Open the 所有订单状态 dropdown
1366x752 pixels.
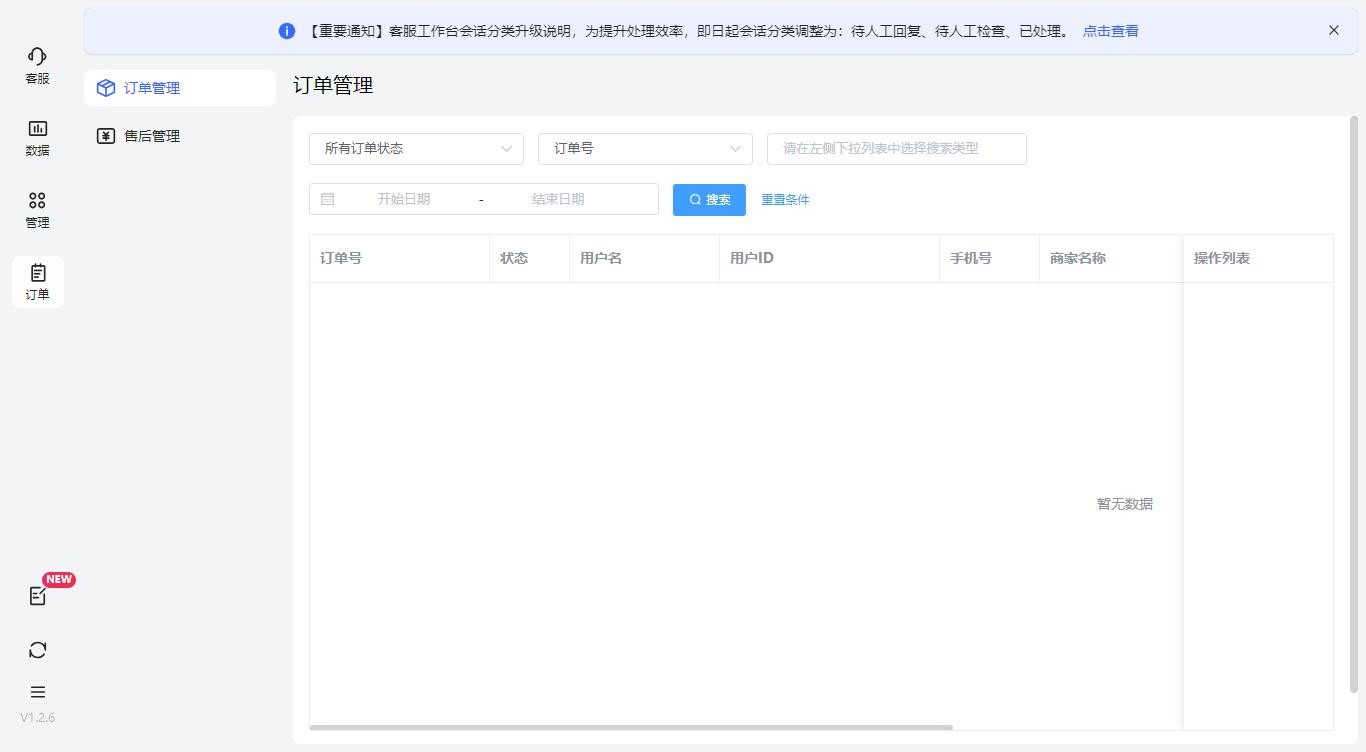(416, 148)
